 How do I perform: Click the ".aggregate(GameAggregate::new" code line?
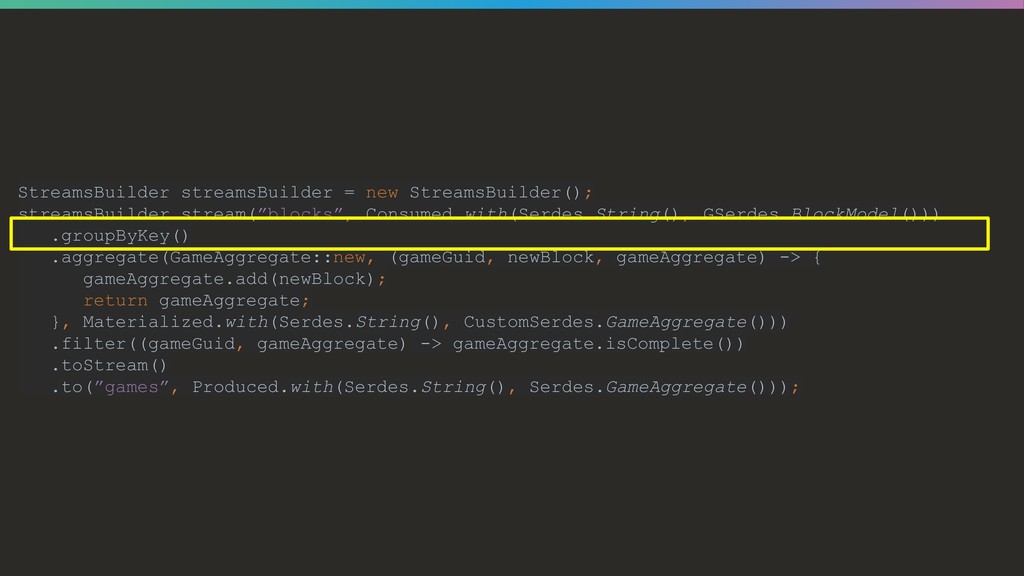click(x=436, y=257)
